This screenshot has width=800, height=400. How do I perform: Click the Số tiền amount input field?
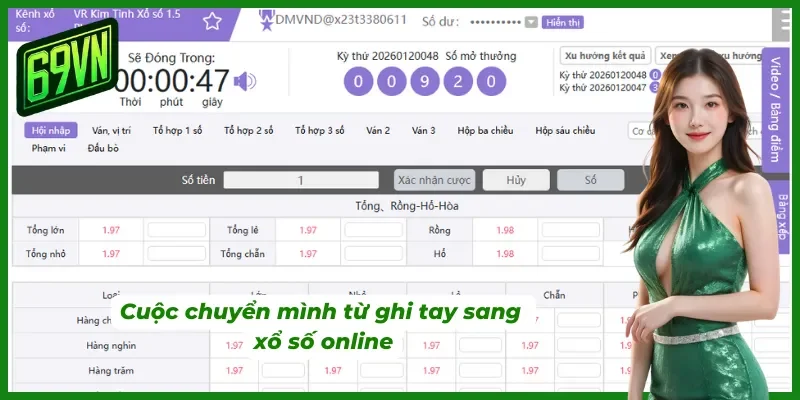point(301,180)
